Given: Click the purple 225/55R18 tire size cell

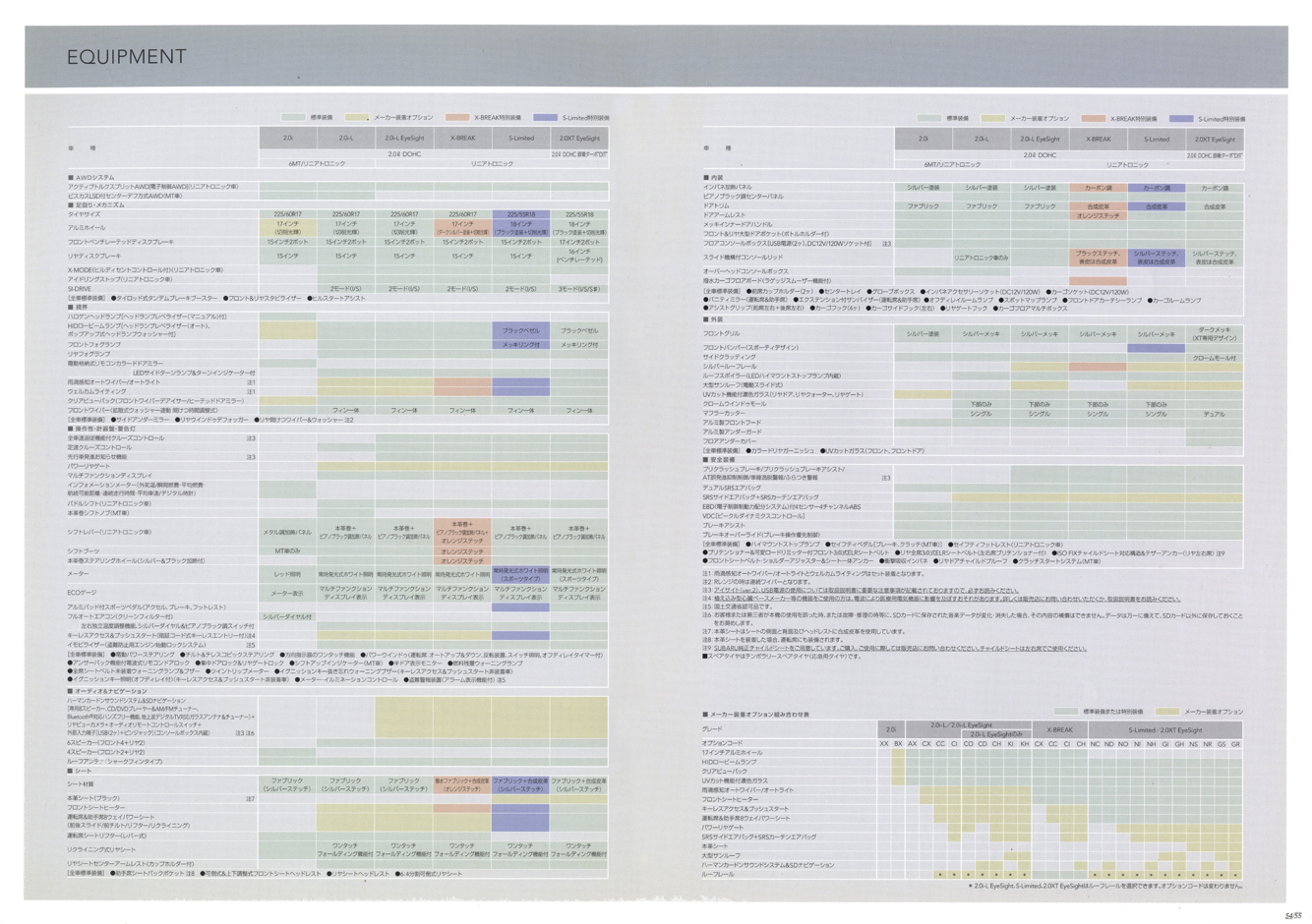Looking at the screenshot, I should point(520,213).
